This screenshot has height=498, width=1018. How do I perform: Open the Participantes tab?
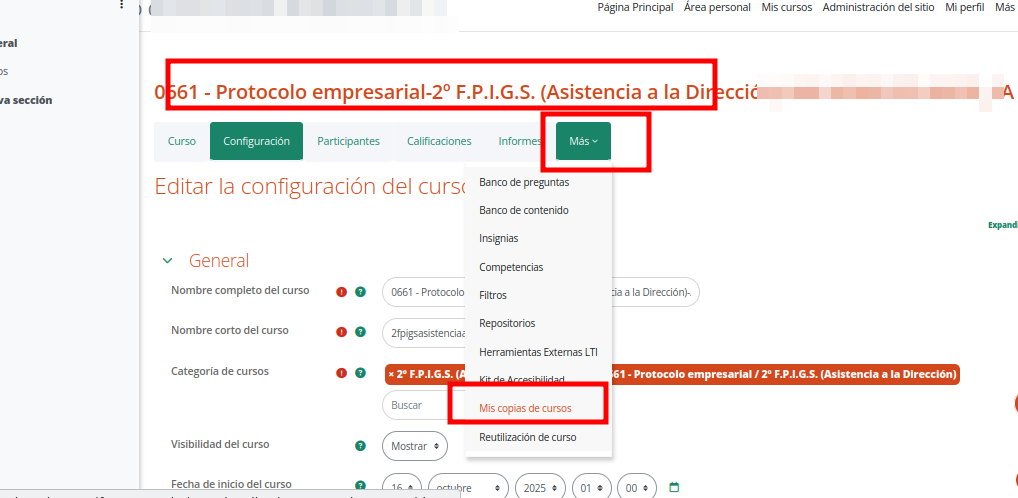(349, 141)
